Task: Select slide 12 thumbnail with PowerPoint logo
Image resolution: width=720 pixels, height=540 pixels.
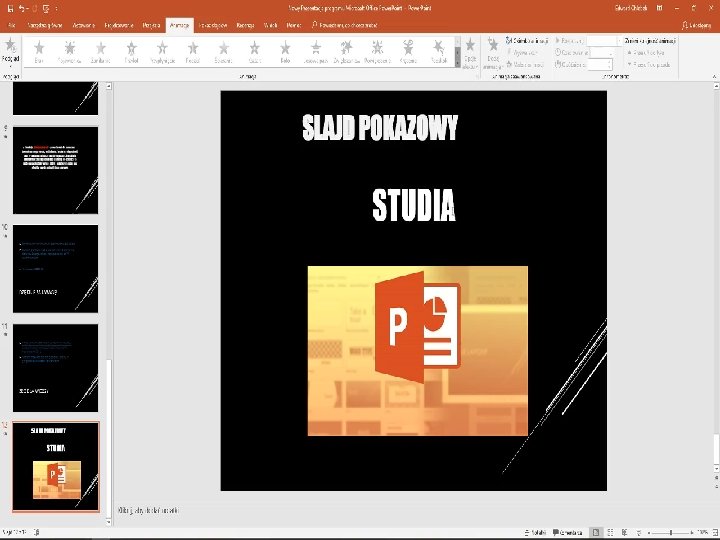Action: [56, 467]
